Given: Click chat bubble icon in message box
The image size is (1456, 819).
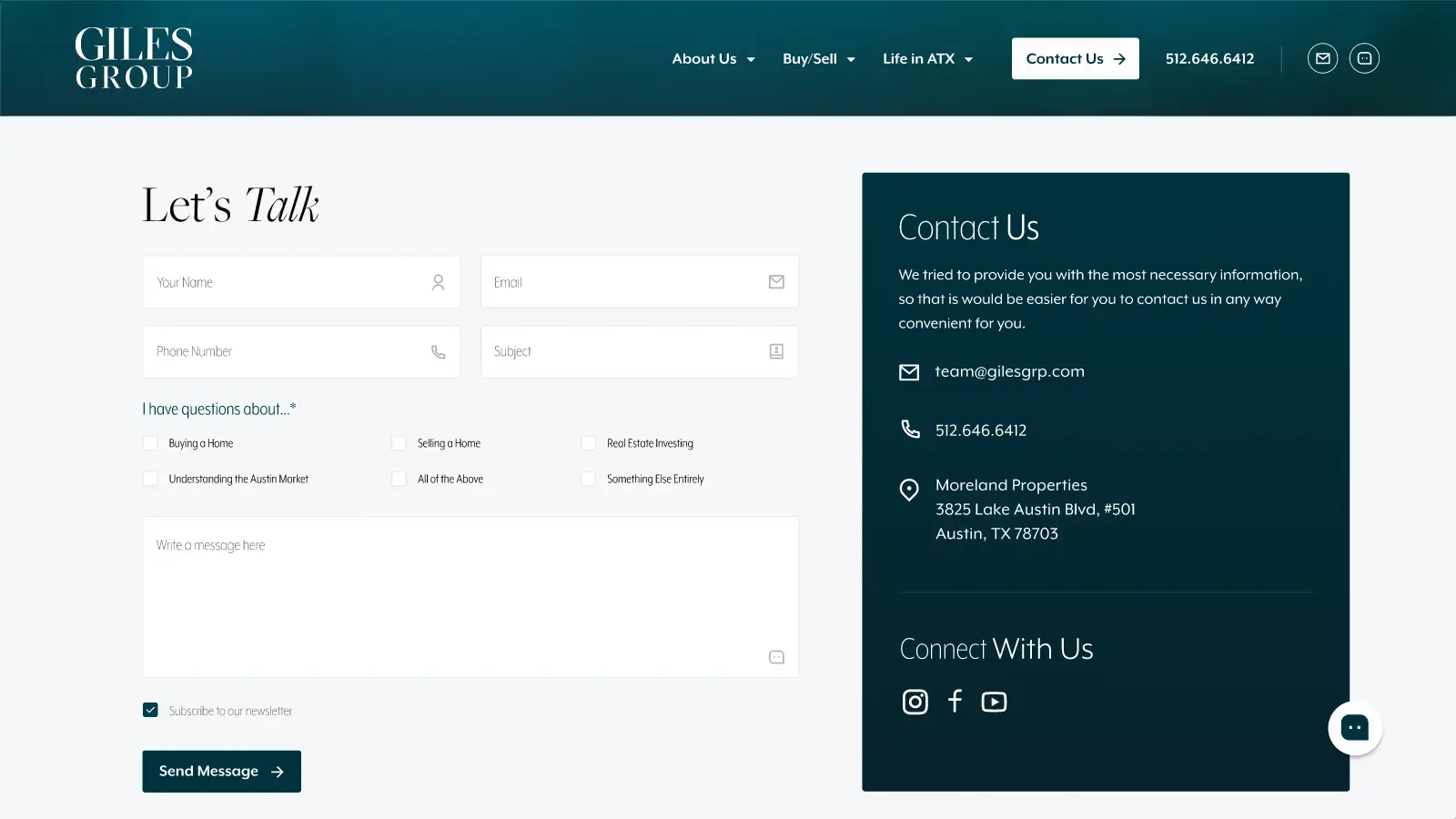Looking at the screenshot, I should click(776, 657).
